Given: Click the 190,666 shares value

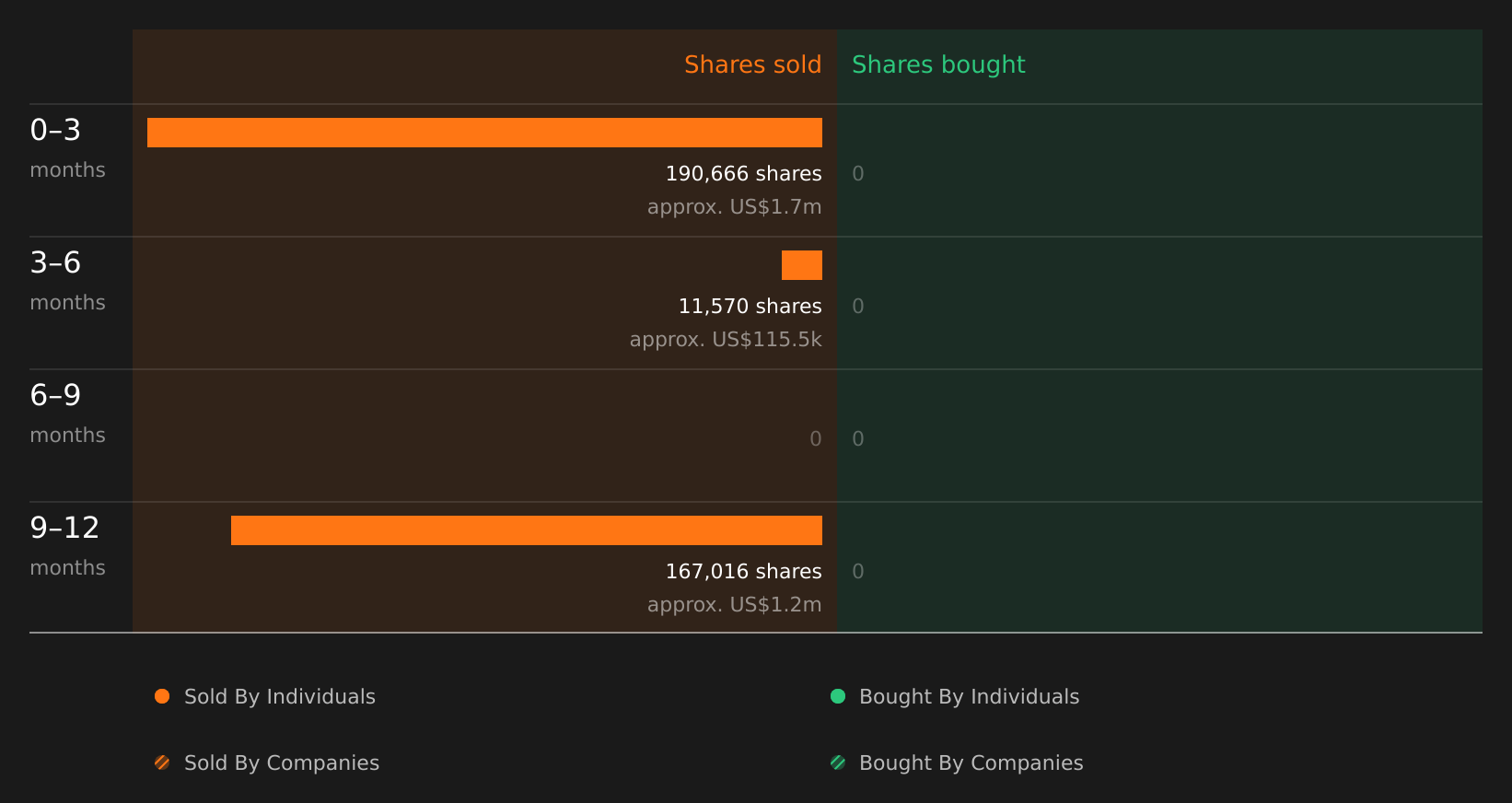Looking at the screenshot, I should 744,174.
